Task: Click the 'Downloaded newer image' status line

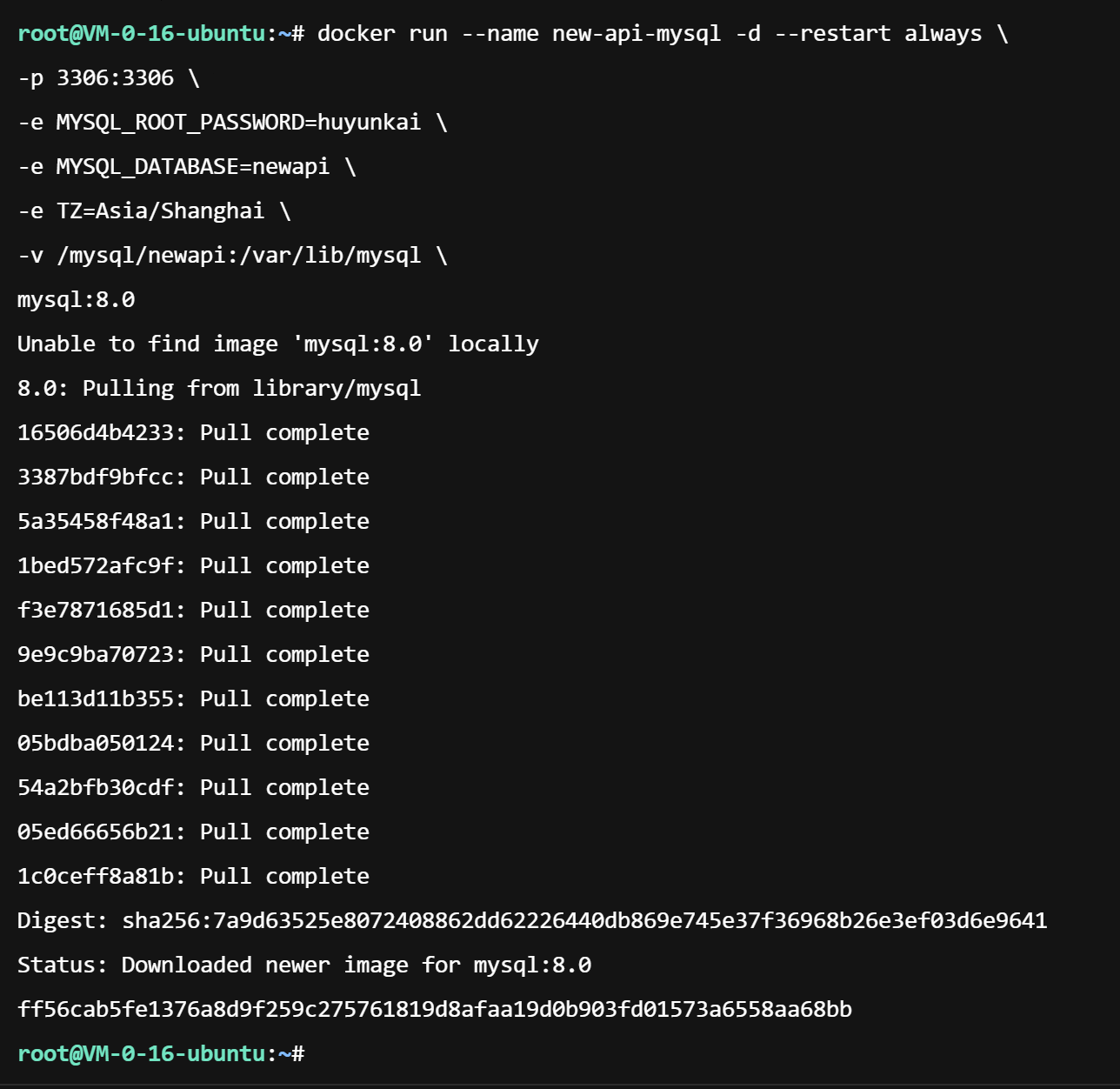Action: (304, 965)
